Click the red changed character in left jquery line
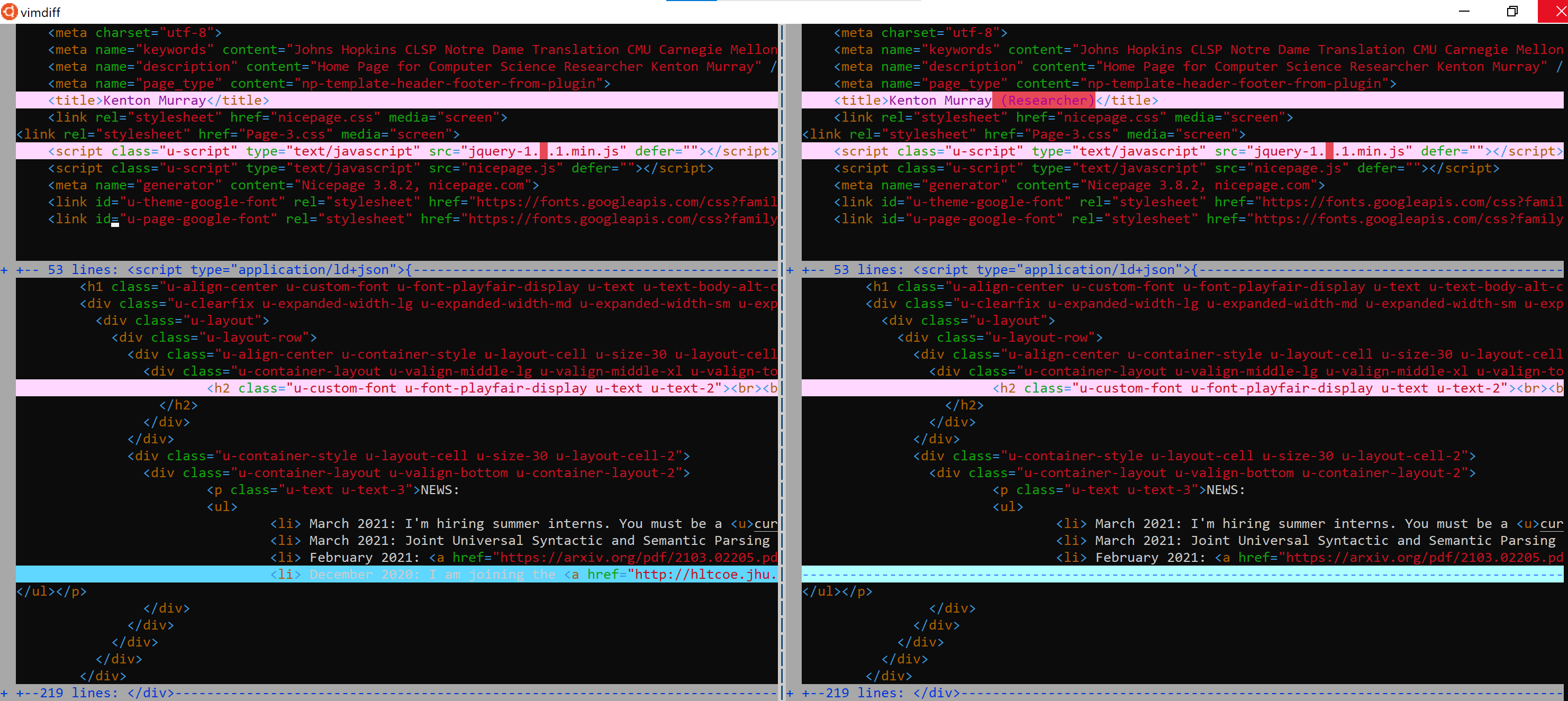The image size is (1568, 701). pyautogui.click(x=543, y=151)
